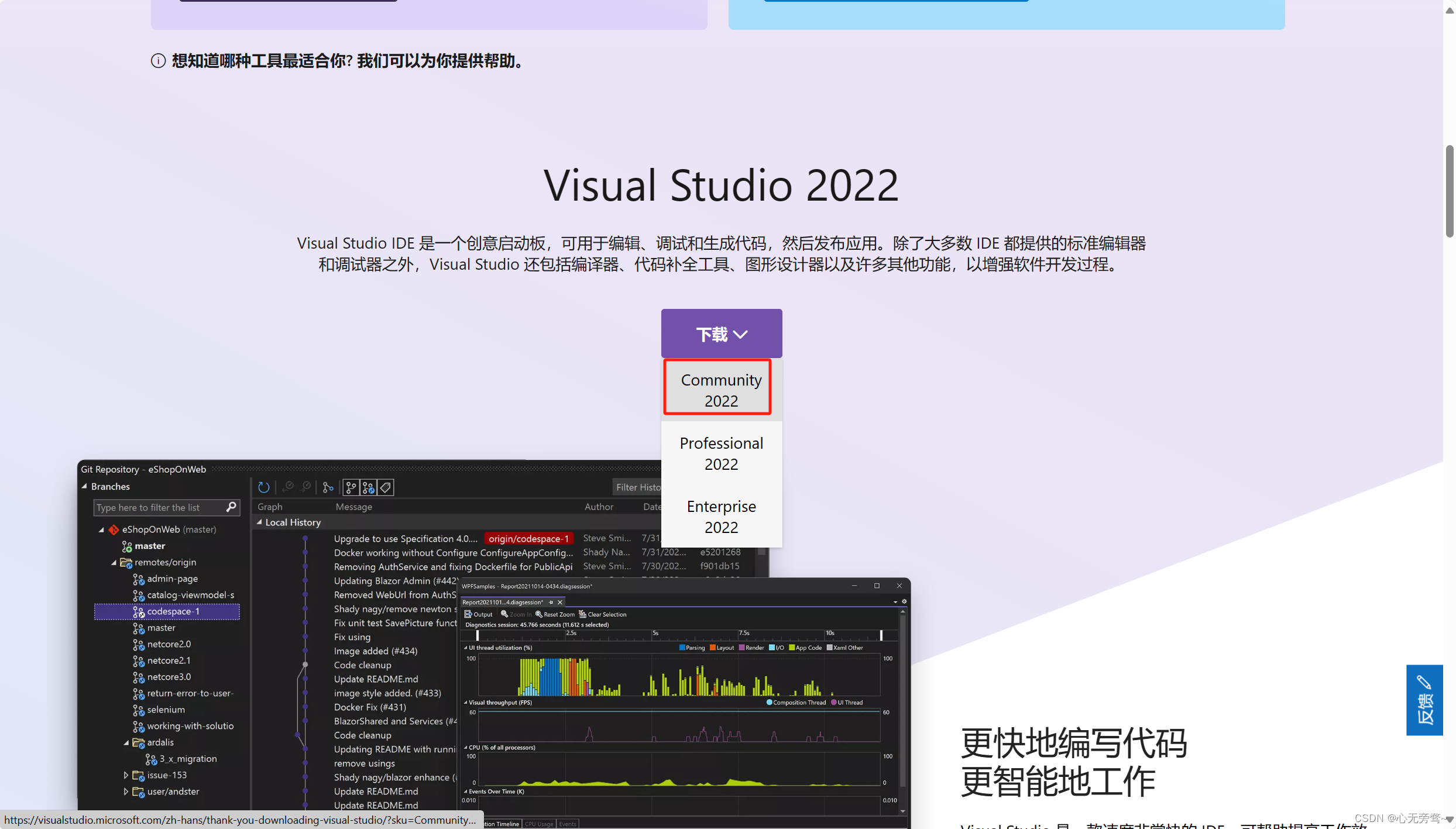The width and height of the screenshot is (1456, 829).
Task: Toggle the show tags icon in Git toolbar
Action: point(386,487)
